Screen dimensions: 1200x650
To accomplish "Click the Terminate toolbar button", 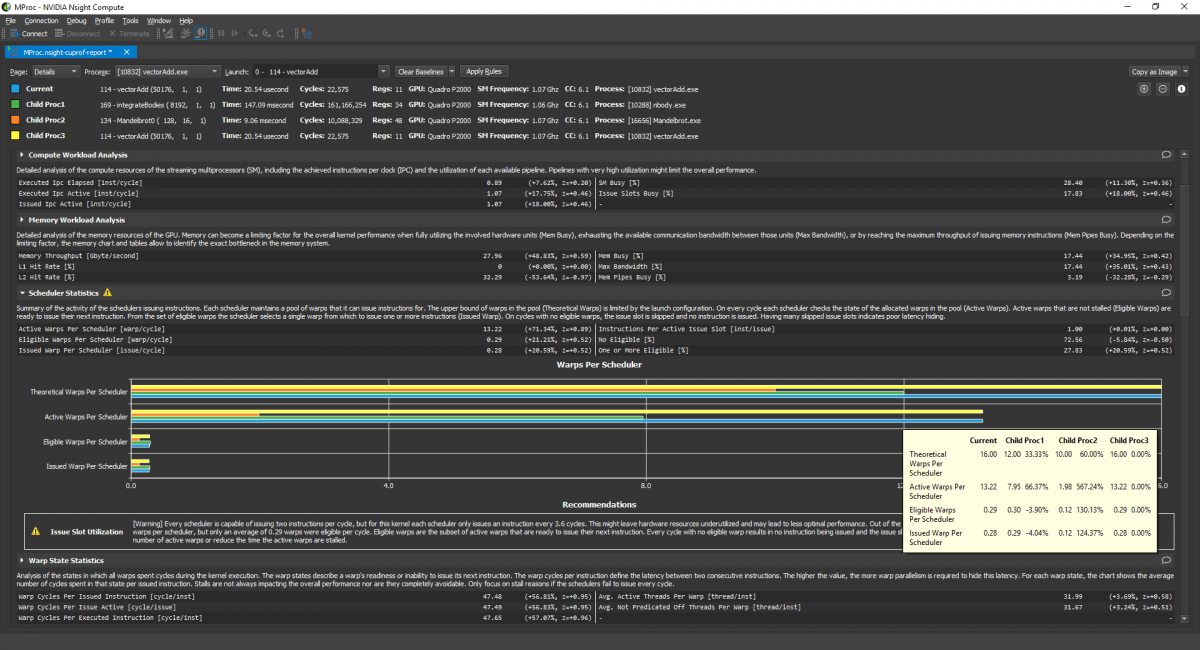I will [x=129, y=33].
